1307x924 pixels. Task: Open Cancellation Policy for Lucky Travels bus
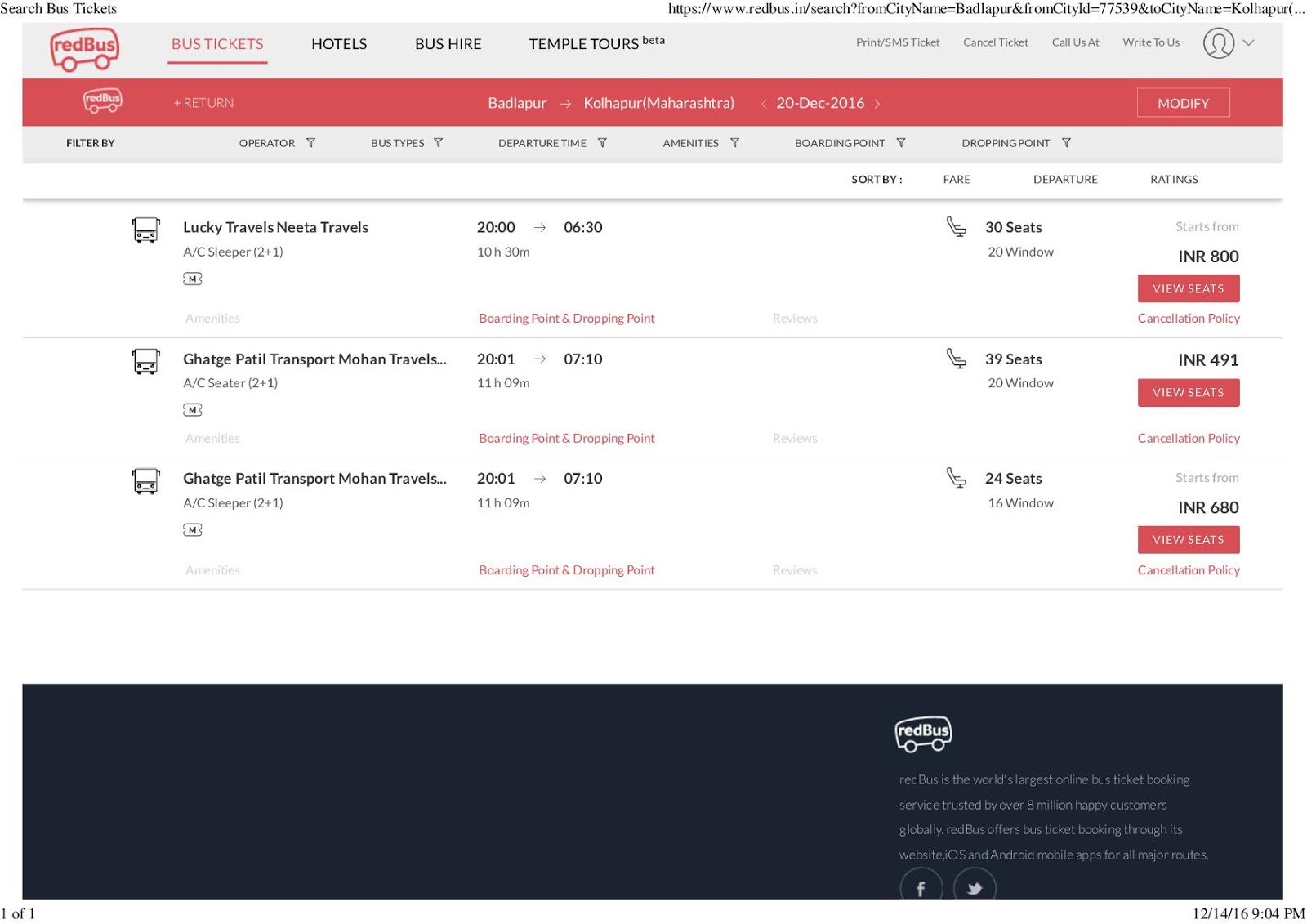[1189, 319]
